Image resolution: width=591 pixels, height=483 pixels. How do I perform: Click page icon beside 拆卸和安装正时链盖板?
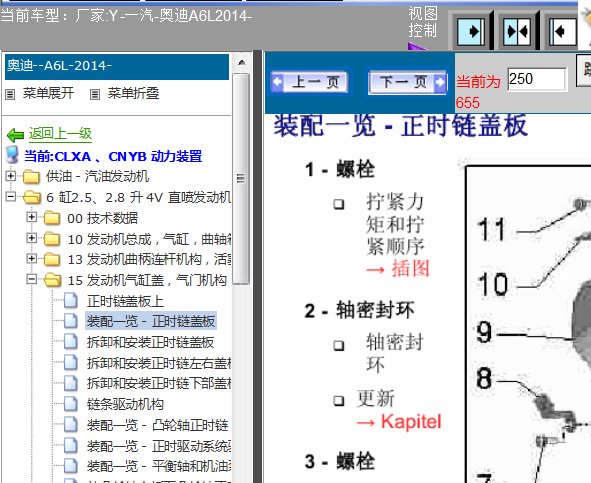pyautogui.click(x=70, y=342)
